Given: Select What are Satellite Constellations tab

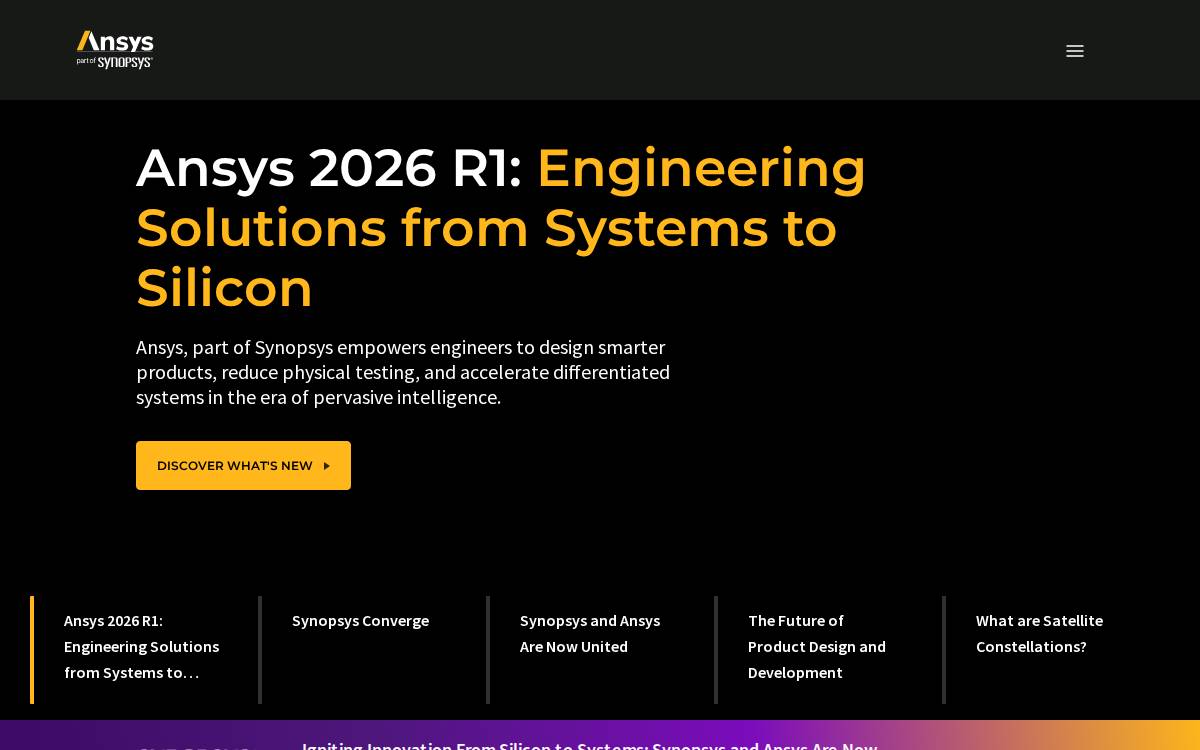Looking at the screenshot, I should coord(1056,650).
